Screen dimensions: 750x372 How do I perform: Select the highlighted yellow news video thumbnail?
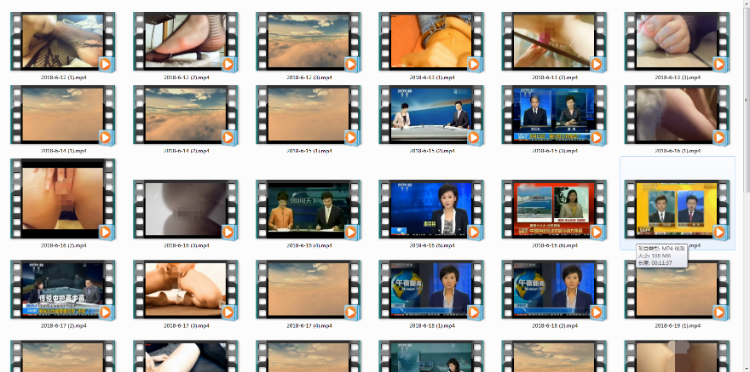tap(677, 209)
